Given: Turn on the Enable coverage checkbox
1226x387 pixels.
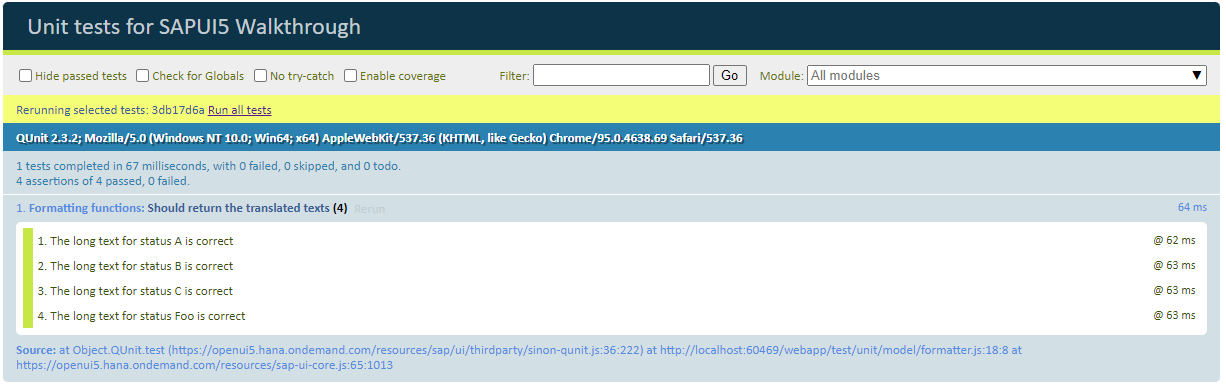Looking at the screenshot, I should click(x=351, y=76).
